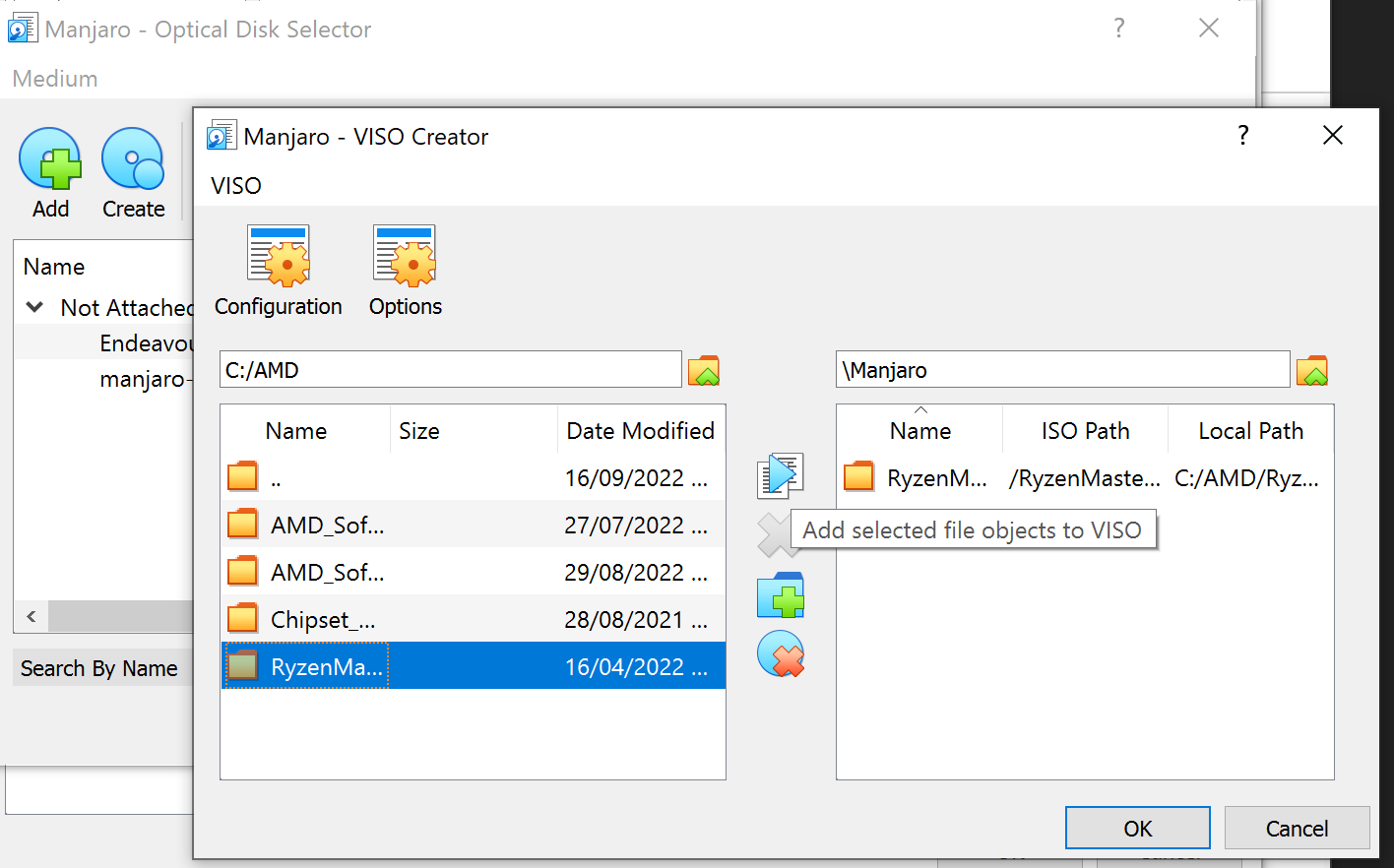1394x868 pixels.
Task: Sort VISO content by Local Path column
Action: 1250,430
